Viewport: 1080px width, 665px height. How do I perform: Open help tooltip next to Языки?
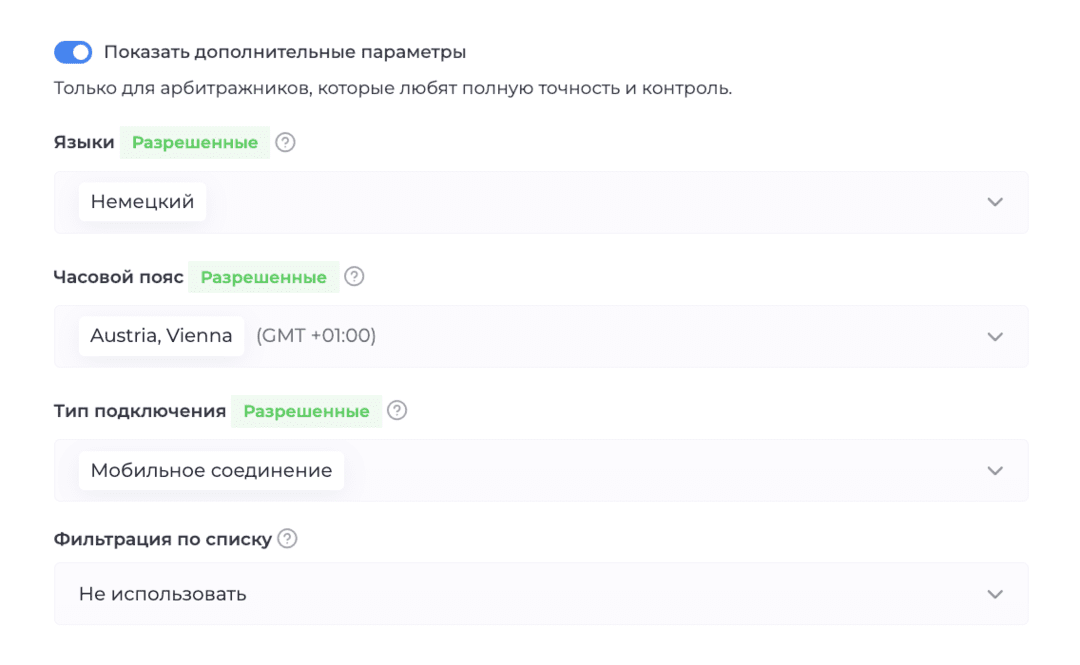coord(286,142)
